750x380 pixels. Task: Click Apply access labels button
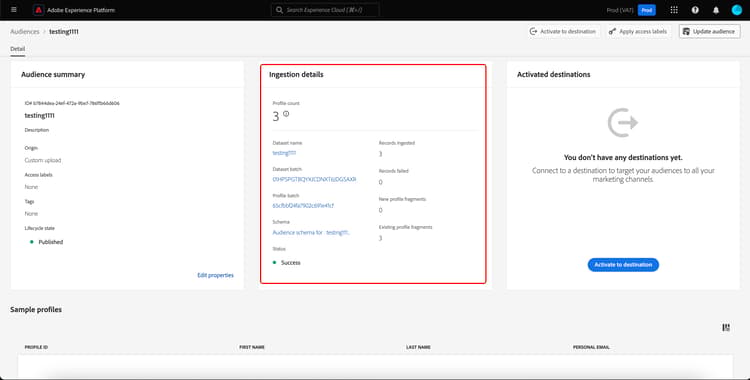click(638, 32)
